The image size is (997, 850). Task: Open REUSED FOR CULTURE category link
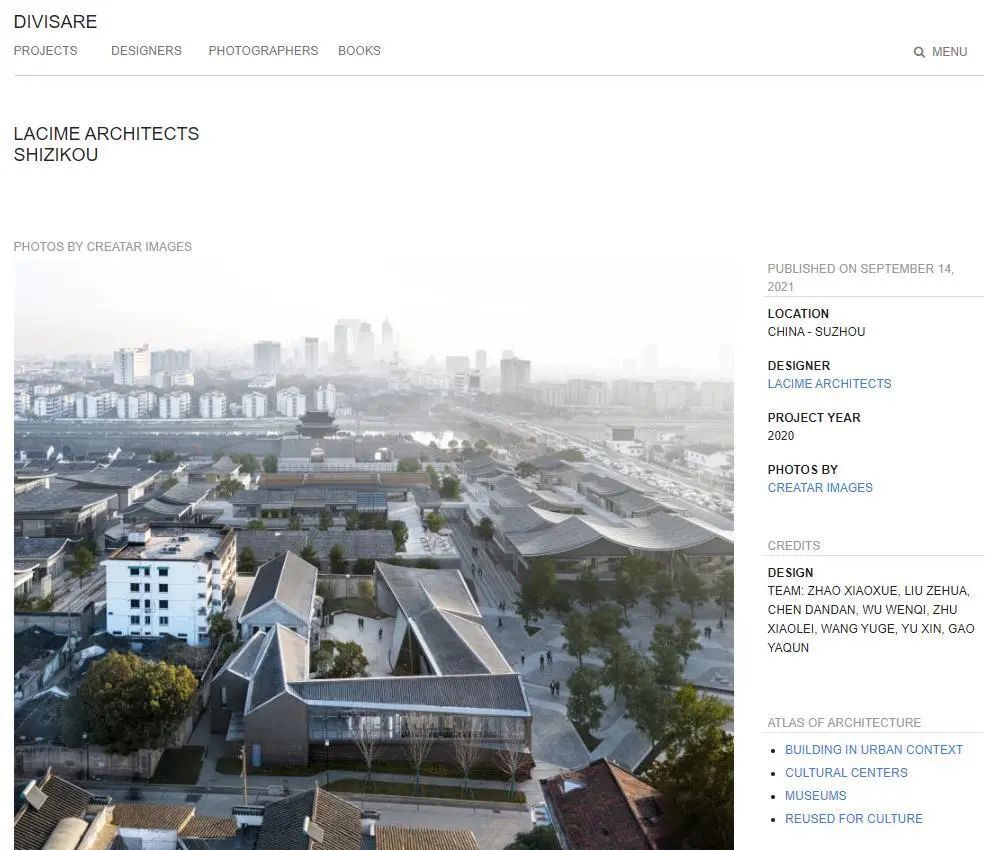tap(853, 819)
